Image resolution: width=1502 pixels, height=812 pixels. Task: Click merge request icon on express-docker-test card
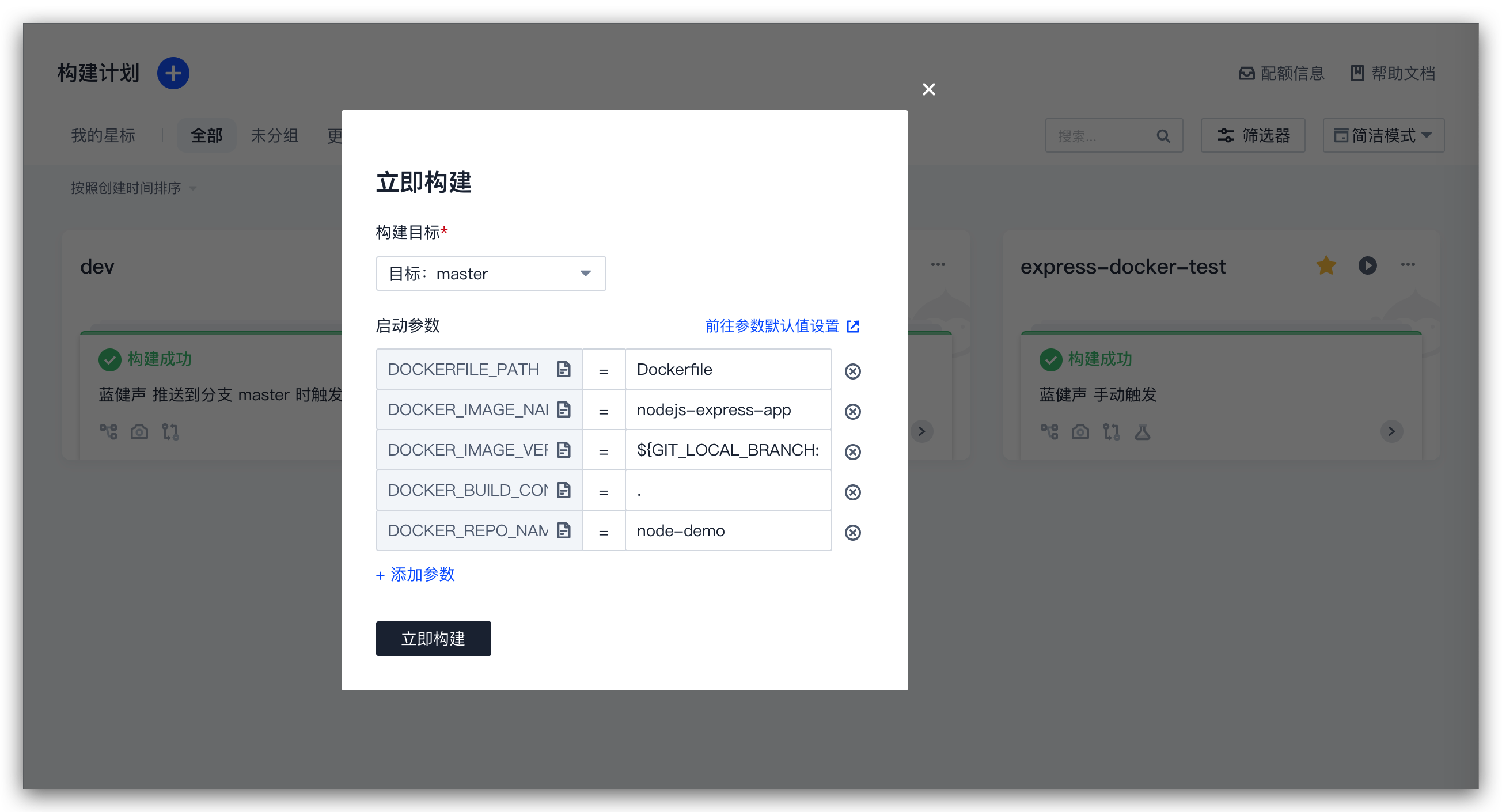[1112, 431]
